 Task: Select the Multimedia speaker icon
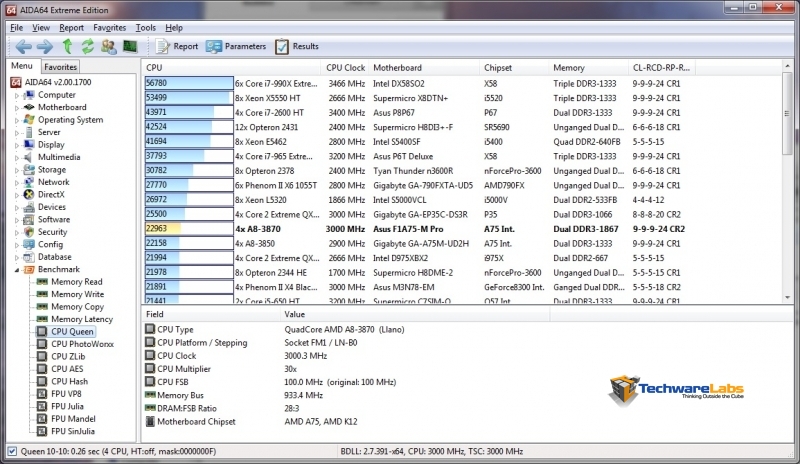pos(29,157)
